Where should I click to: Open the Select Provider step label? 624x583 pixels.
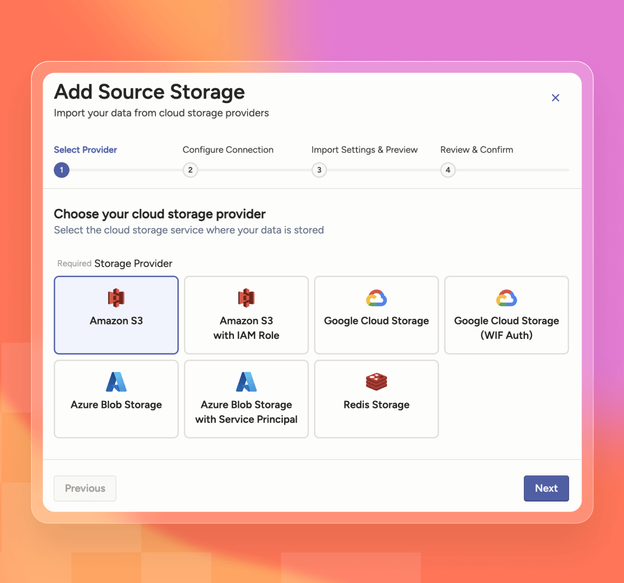click(86, 150)
